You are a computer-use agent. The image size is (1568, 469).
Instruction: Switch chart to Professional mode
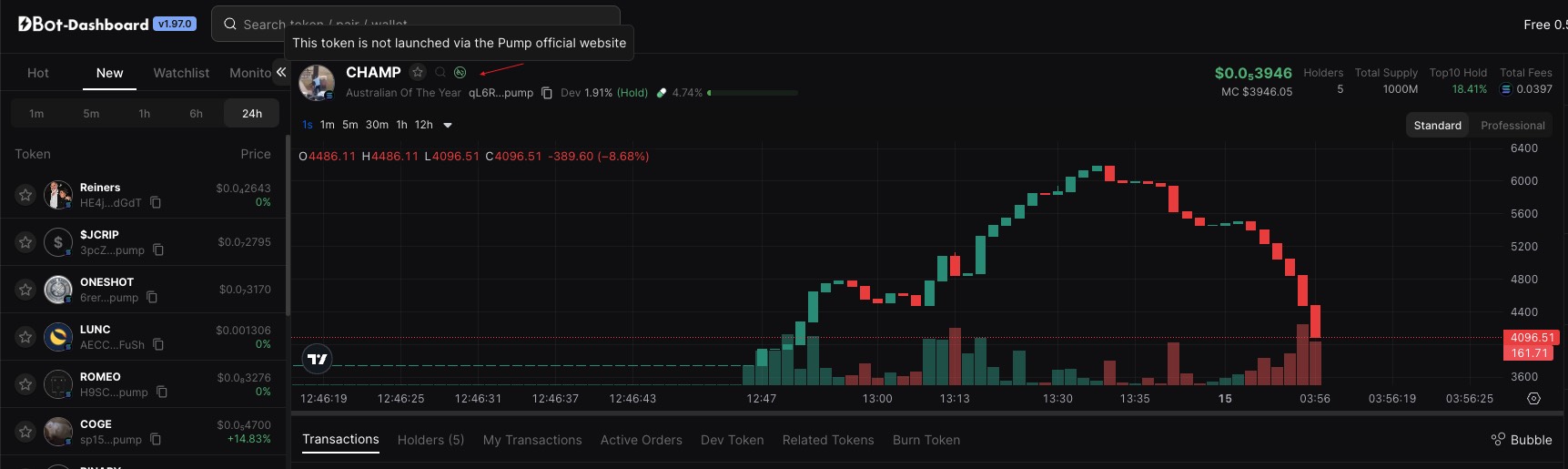(x=1512, y=126)
